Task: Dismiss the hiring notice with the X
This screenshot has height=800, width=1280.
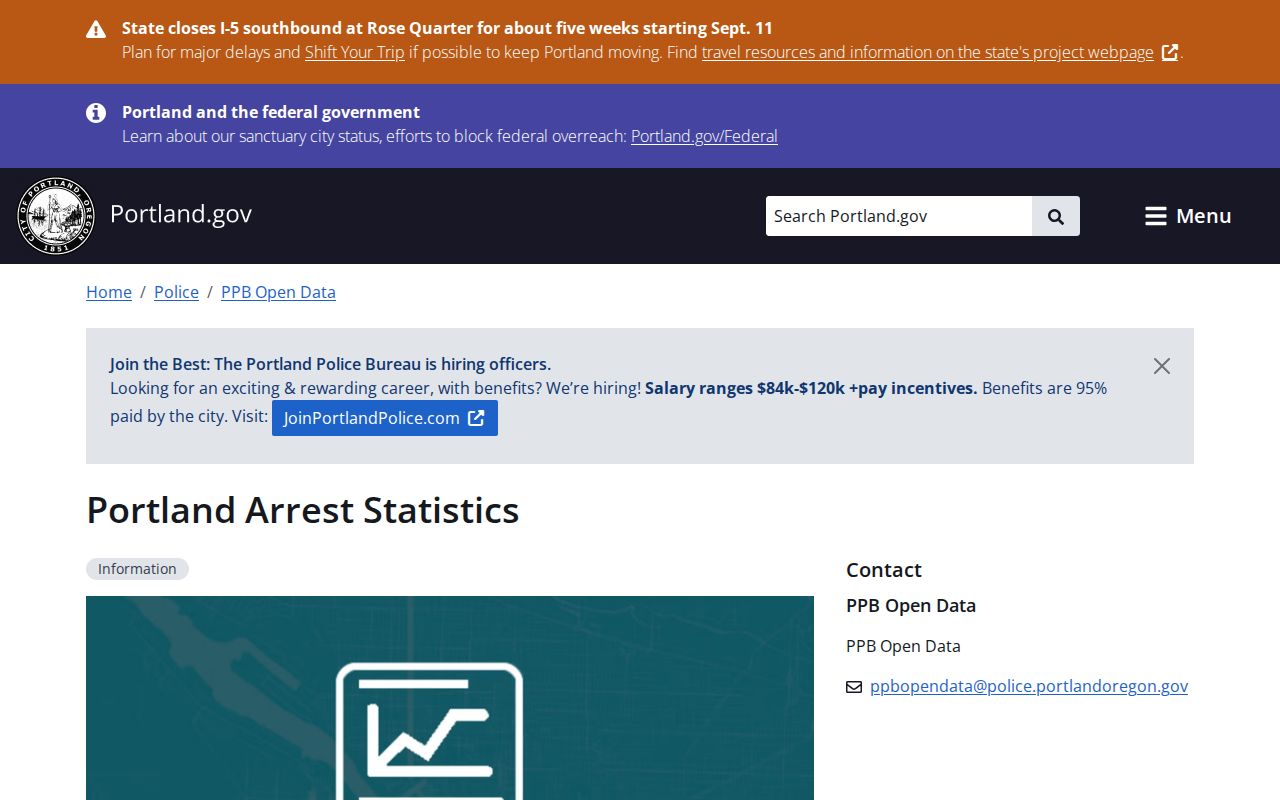Action: (x=1162, y=366)
